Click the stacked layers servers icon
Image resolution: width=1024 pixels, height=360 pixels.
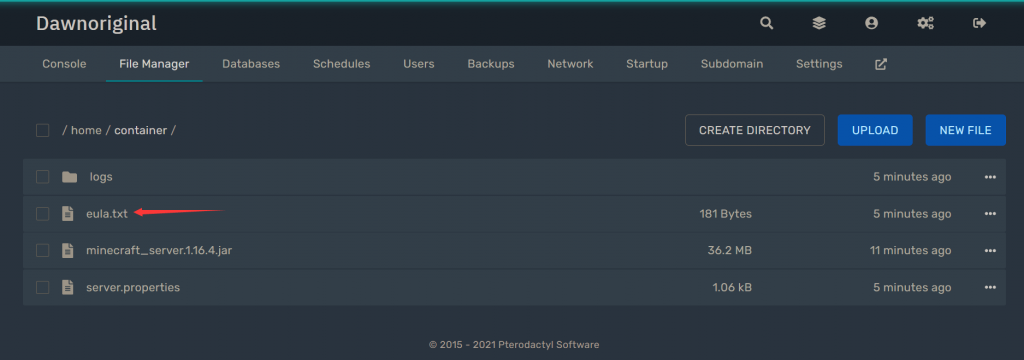point(819,23)
